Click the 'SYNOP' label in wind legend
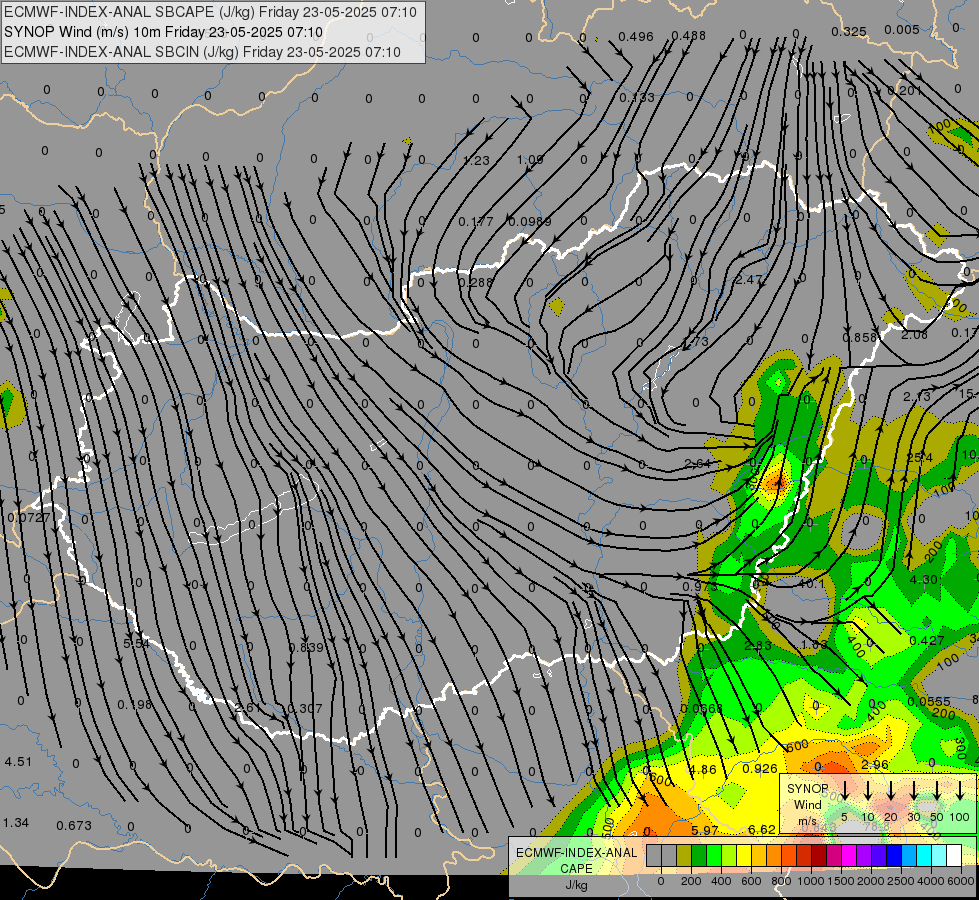Image resolution: width=979 pixels, height=900 pixels. (808, 789)
